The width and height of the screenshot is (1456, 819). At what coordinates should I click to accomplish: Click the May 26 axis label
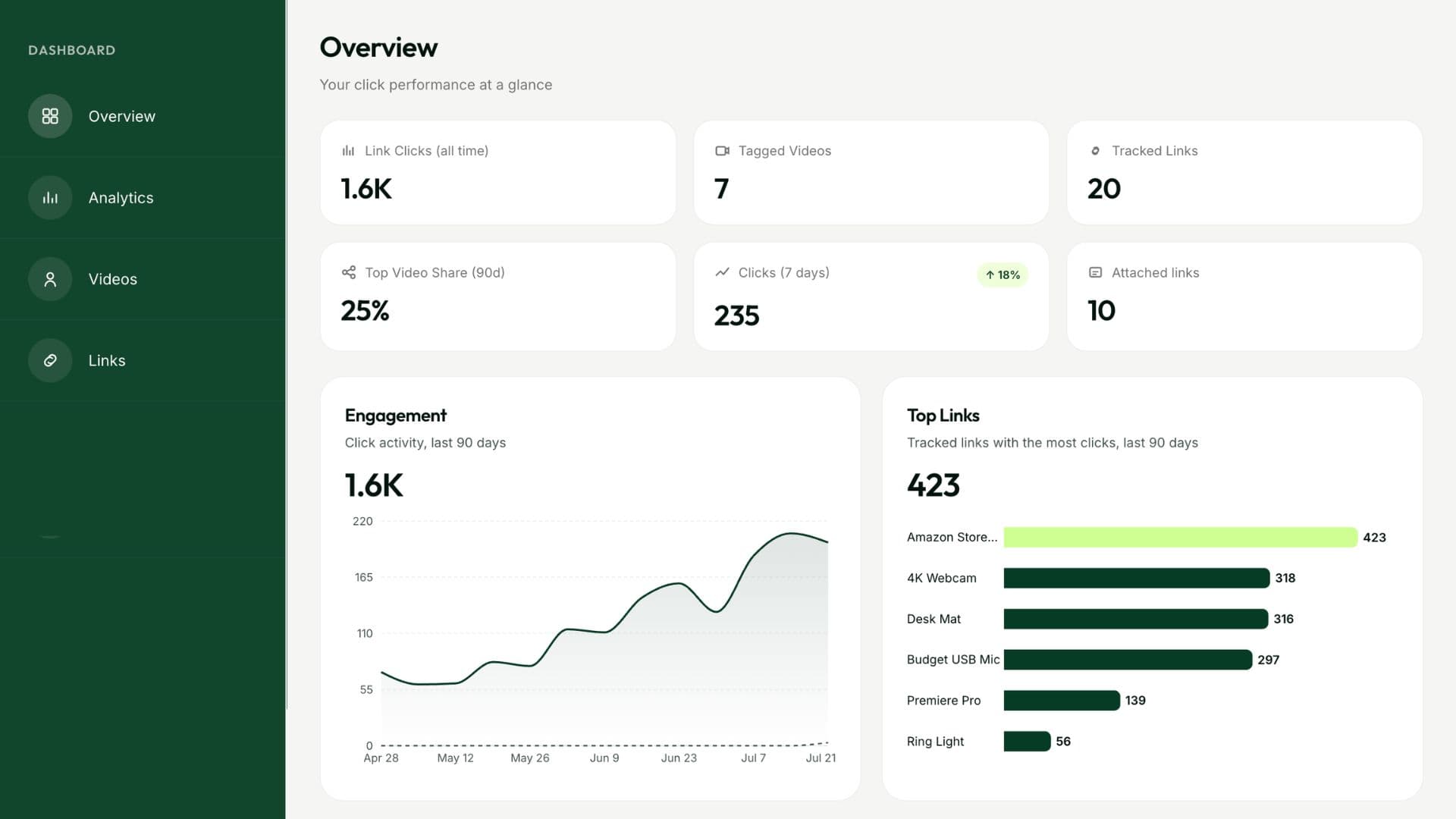(x=529, y=758)
